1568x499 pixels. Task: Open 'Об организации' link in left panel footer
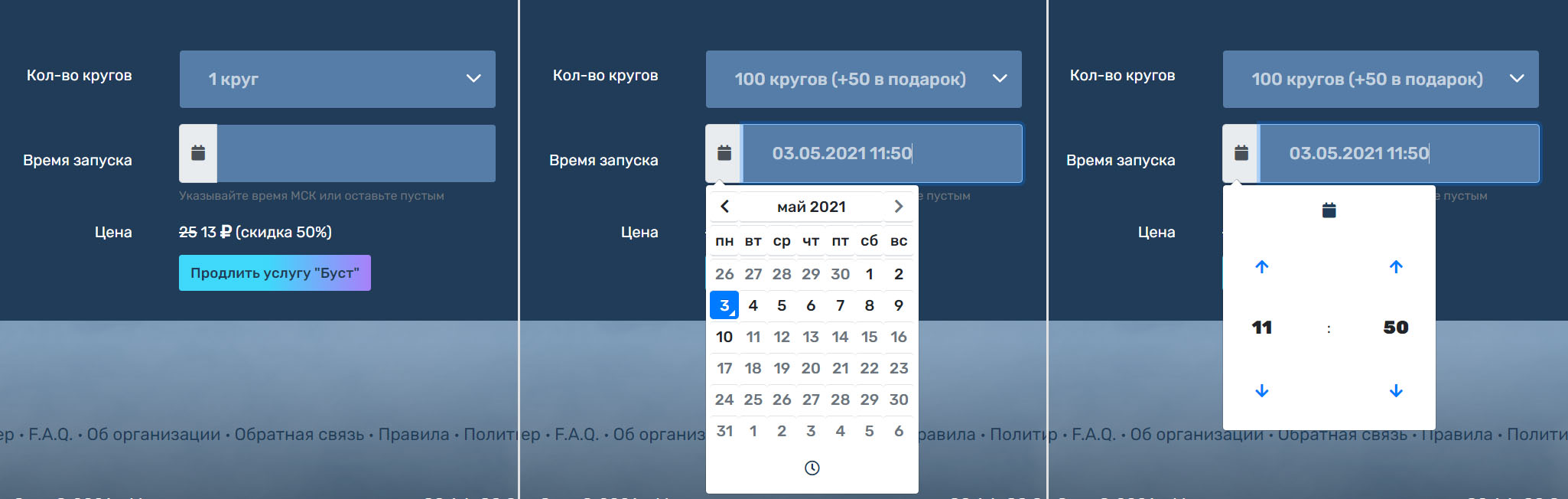(154, 435)
